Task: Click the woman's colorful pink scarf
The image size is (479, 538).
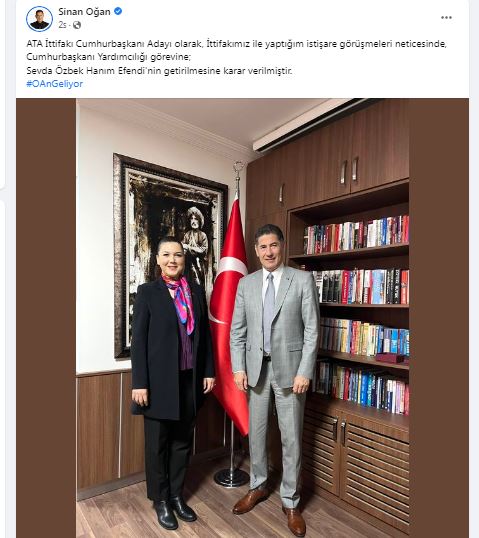Action: (x=180, y=302)
